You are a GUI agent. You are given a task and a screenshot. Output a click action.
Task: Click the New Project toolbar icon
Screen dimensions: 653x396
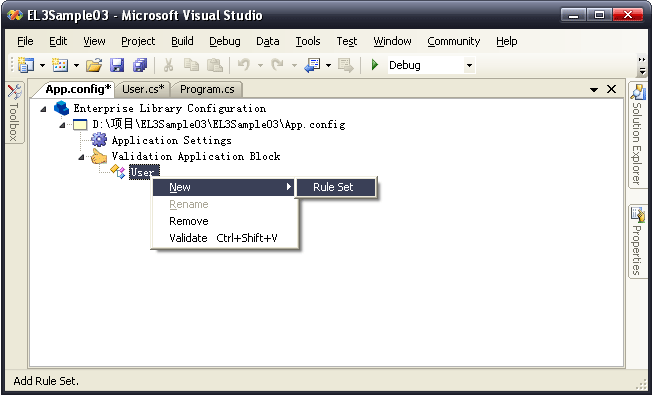(x=26, y=65)
